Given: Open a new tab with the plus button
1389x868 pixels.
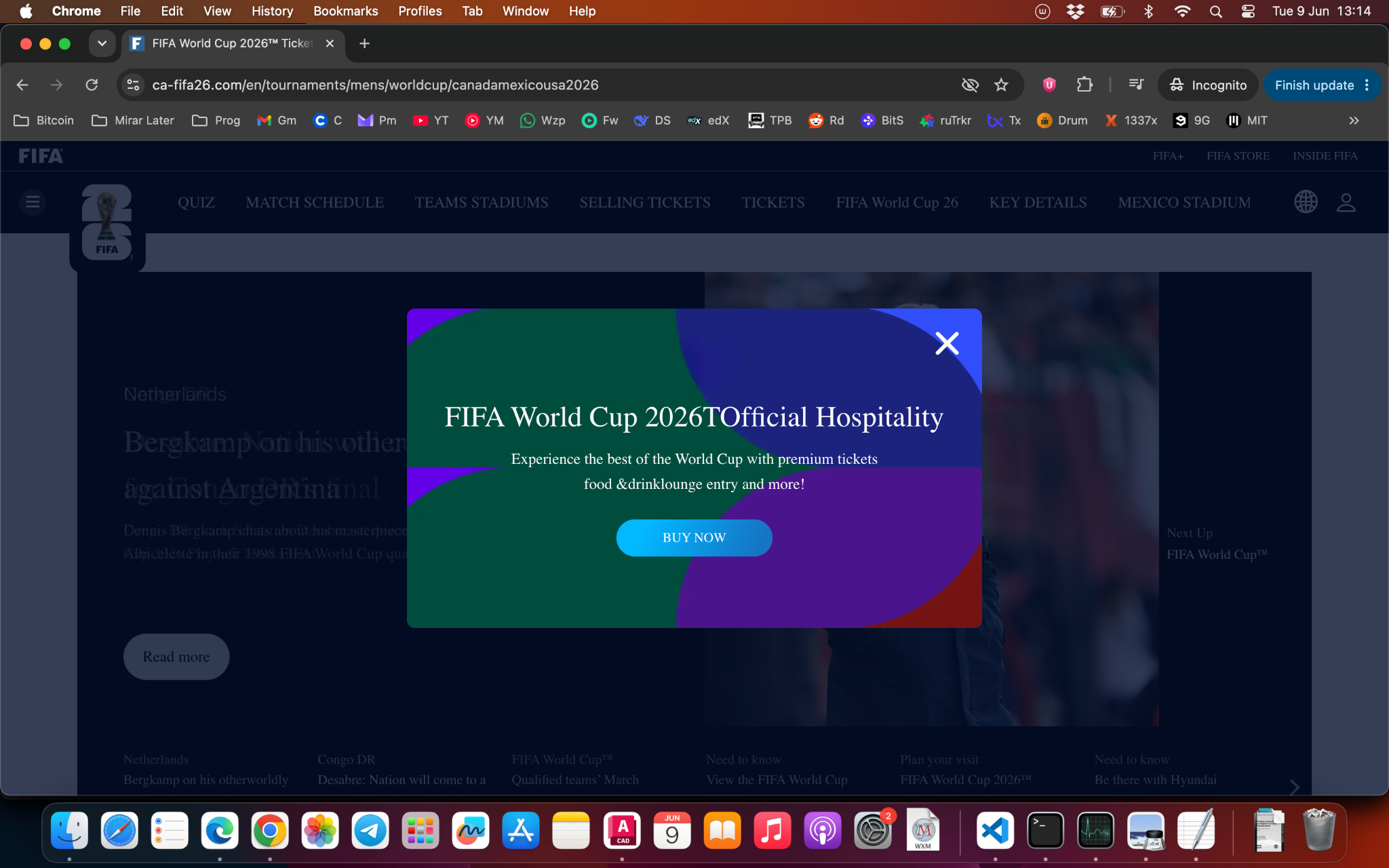Looking at the screenshot, I should point(364,43).
